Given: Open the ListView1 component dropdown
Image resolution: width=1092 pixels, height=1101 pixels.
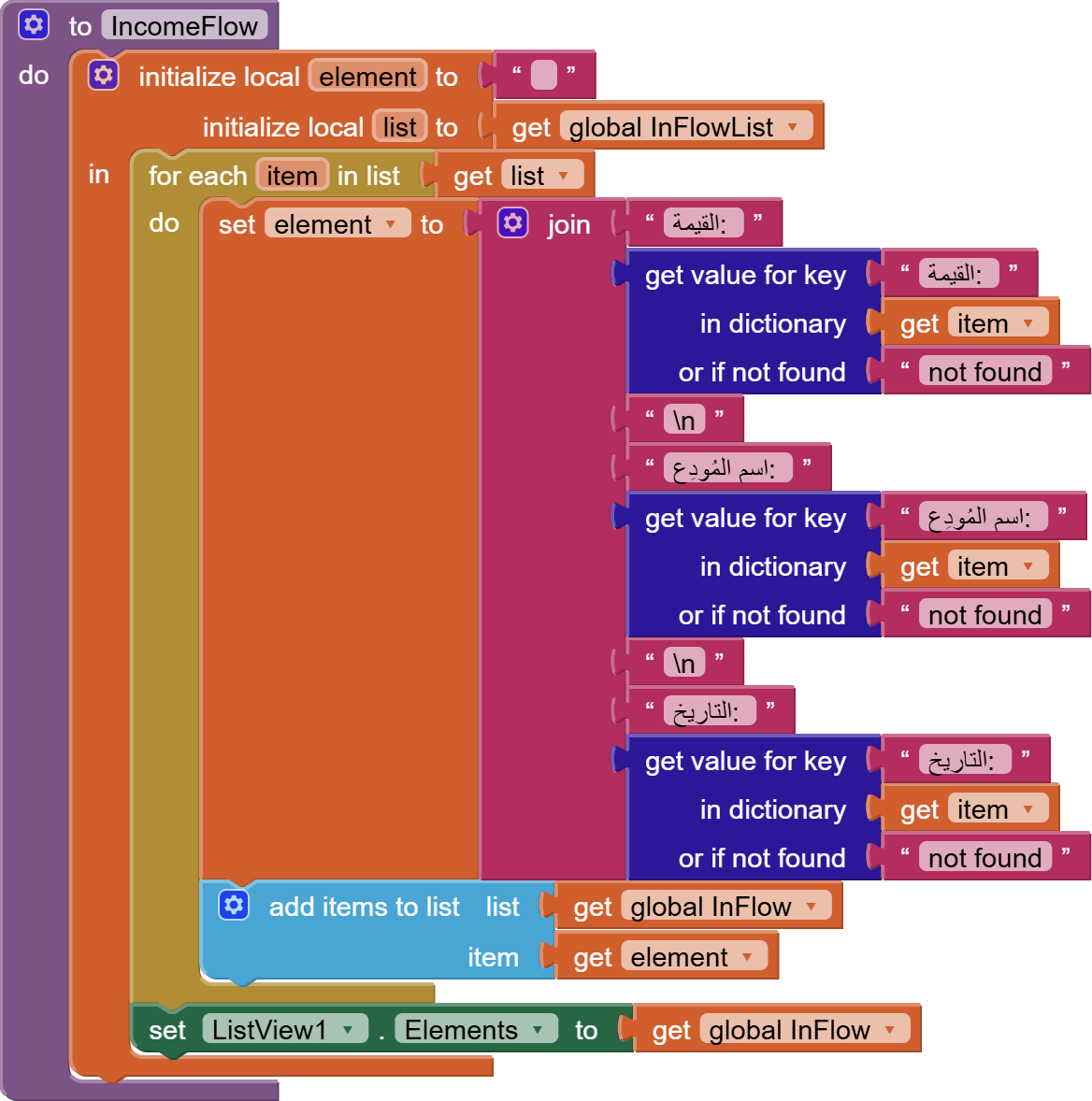Looking at the screenshot, I should point(349,1030).
